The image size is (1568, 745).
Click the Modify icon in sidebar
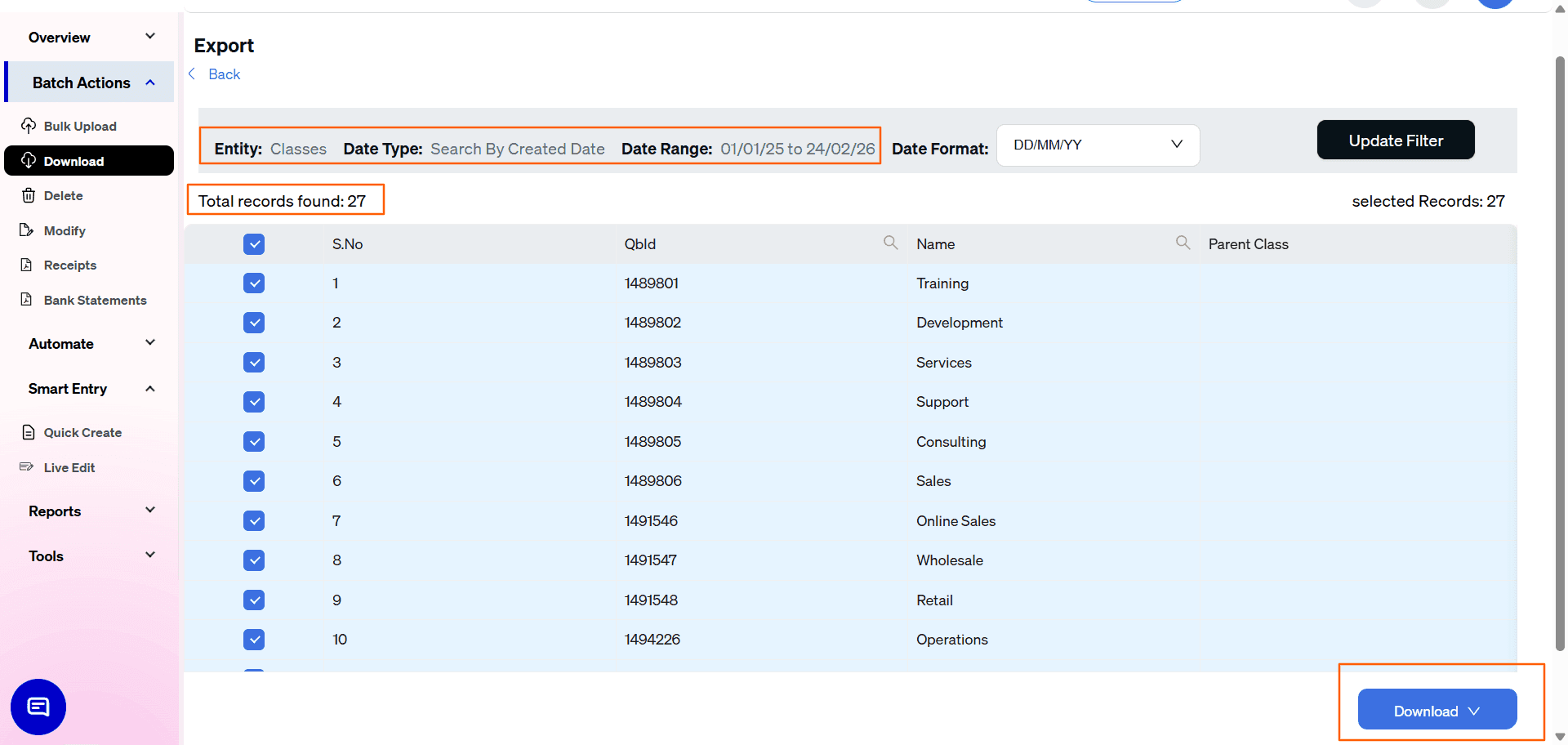[28, 230]
